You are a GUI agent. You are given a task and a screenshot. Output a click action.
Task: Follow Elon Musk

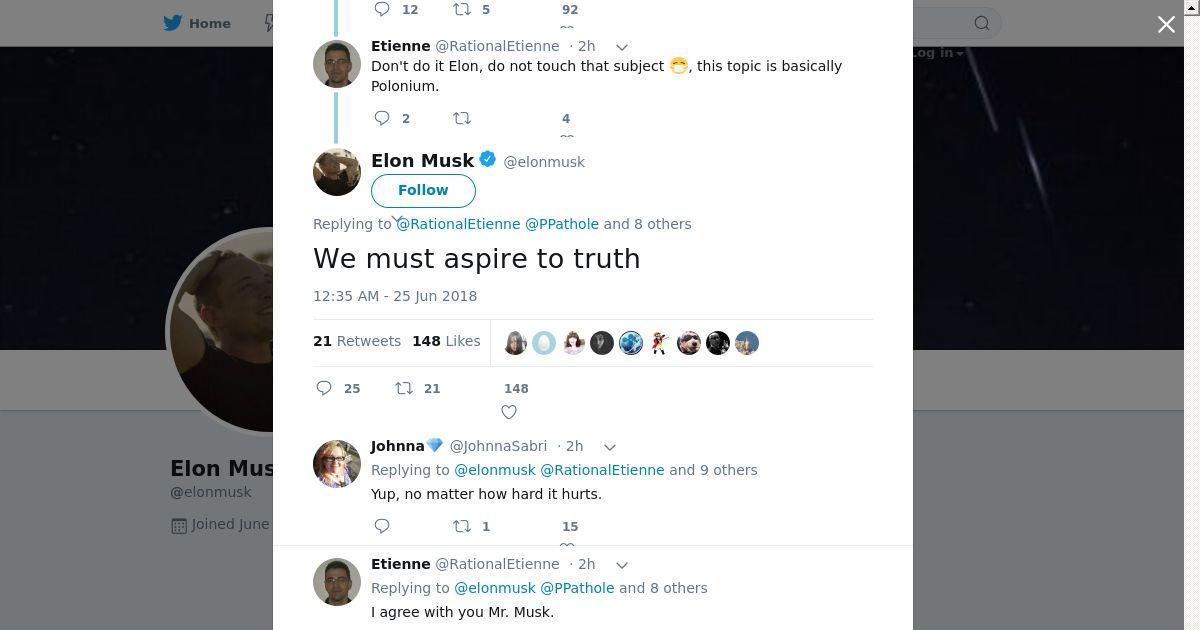423,190
